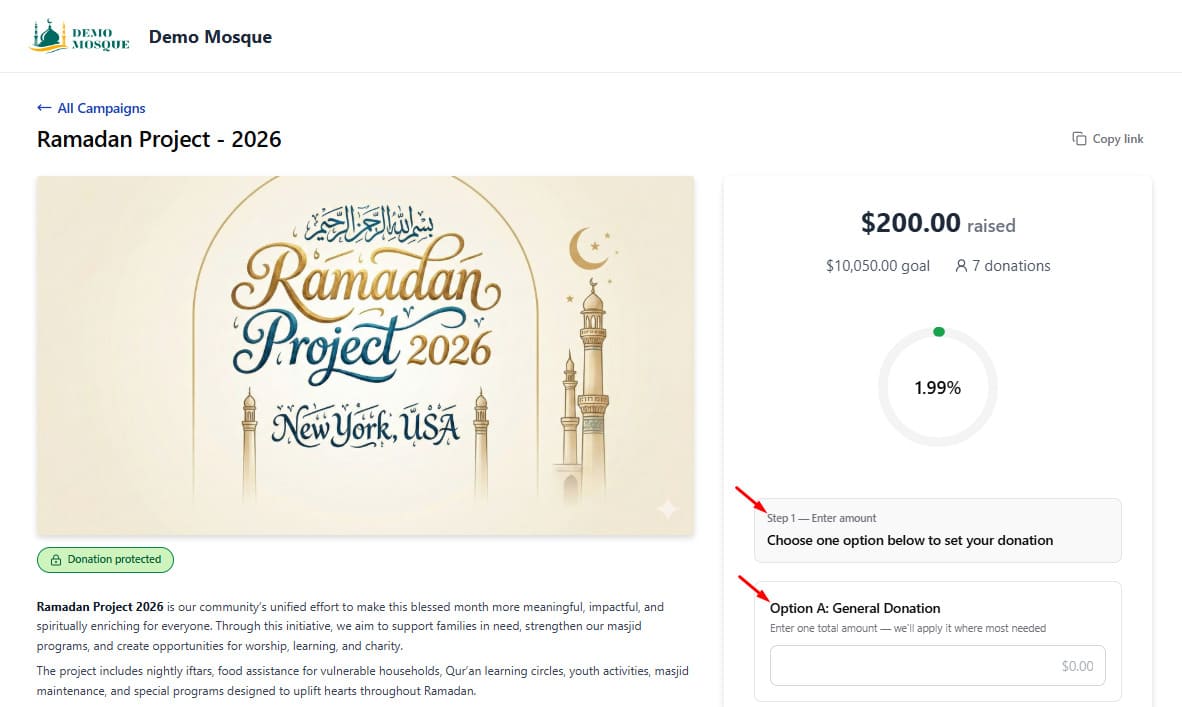Open the All Campaigns link
Screen dimensions: 1182x707
(x=101, y=108)
